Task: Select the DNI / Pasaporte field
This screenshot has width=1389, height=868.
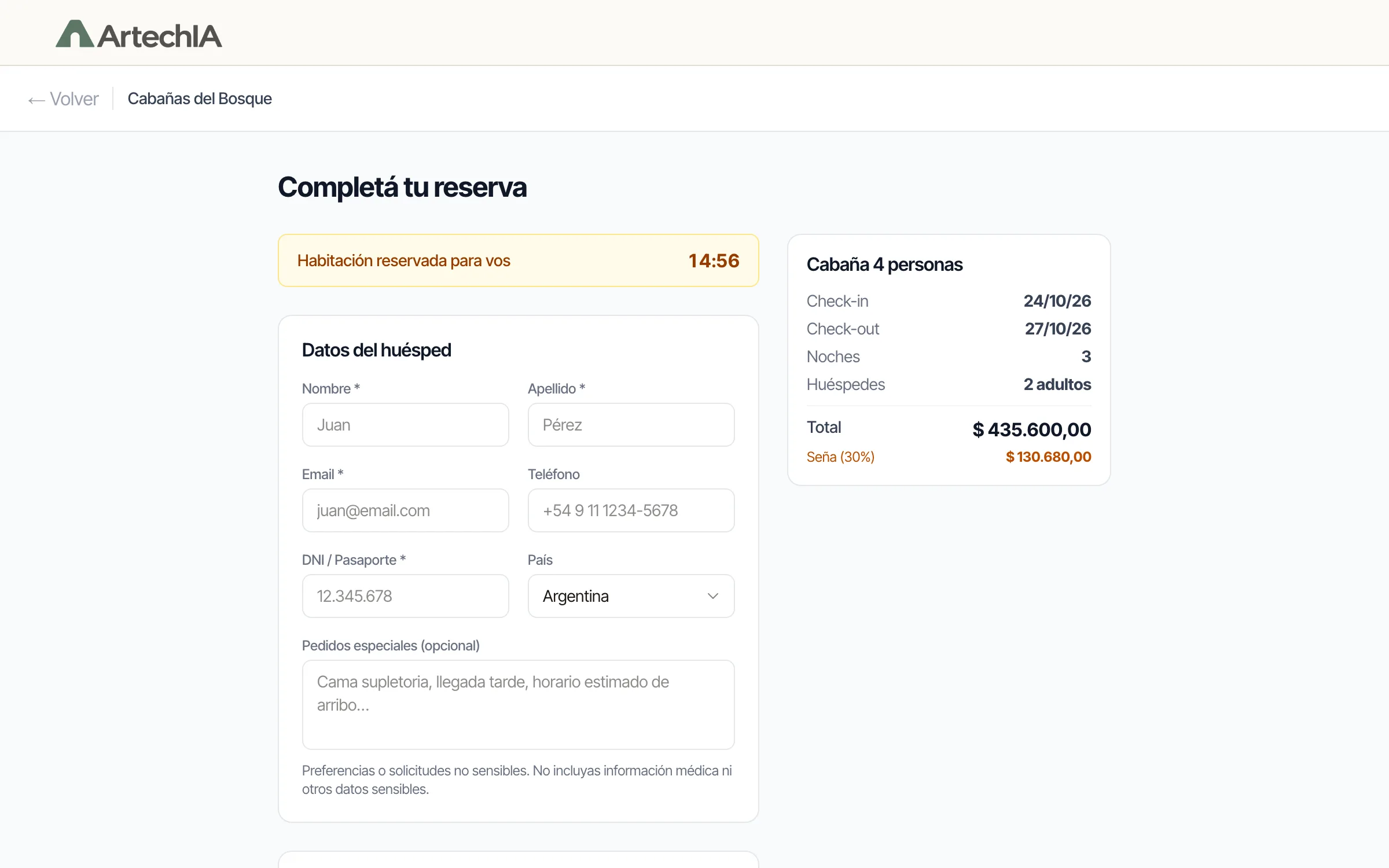Action: [405, 596]
